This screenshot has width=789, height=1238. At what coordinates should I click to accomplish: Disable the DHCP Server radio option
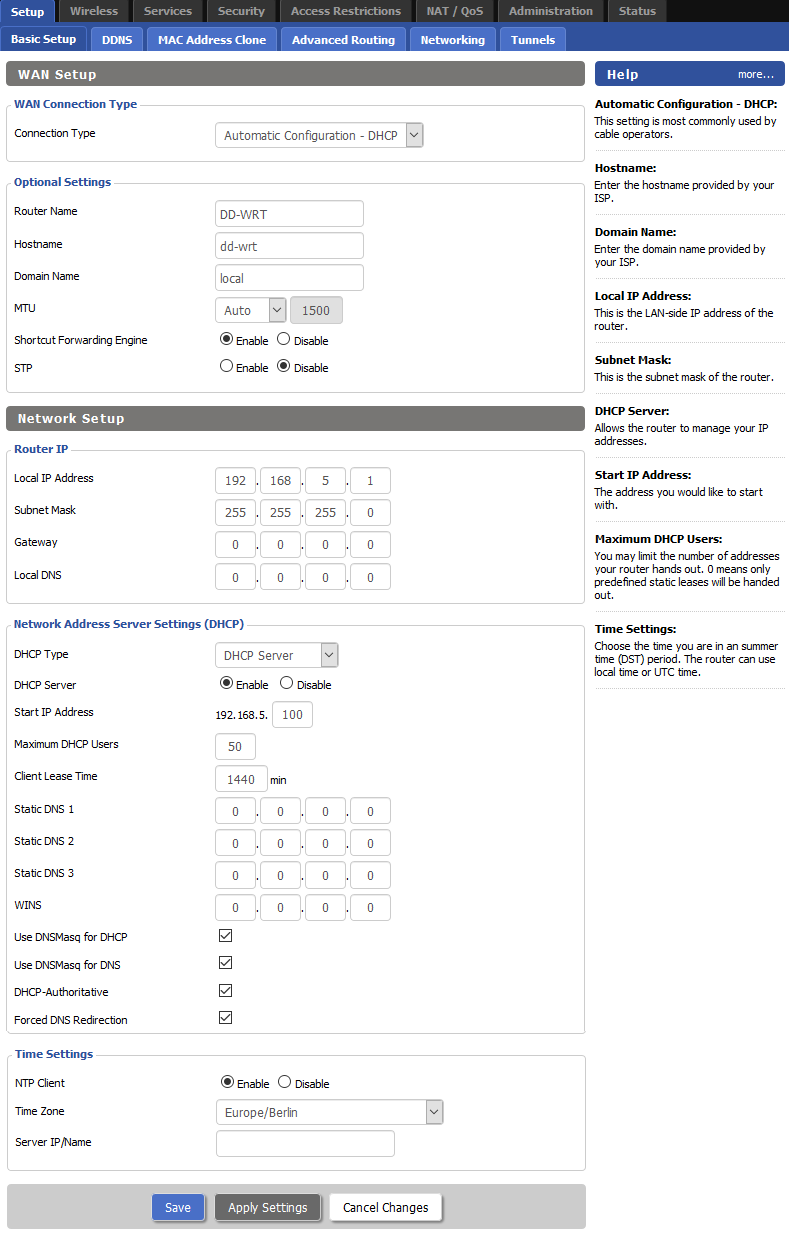287,684
